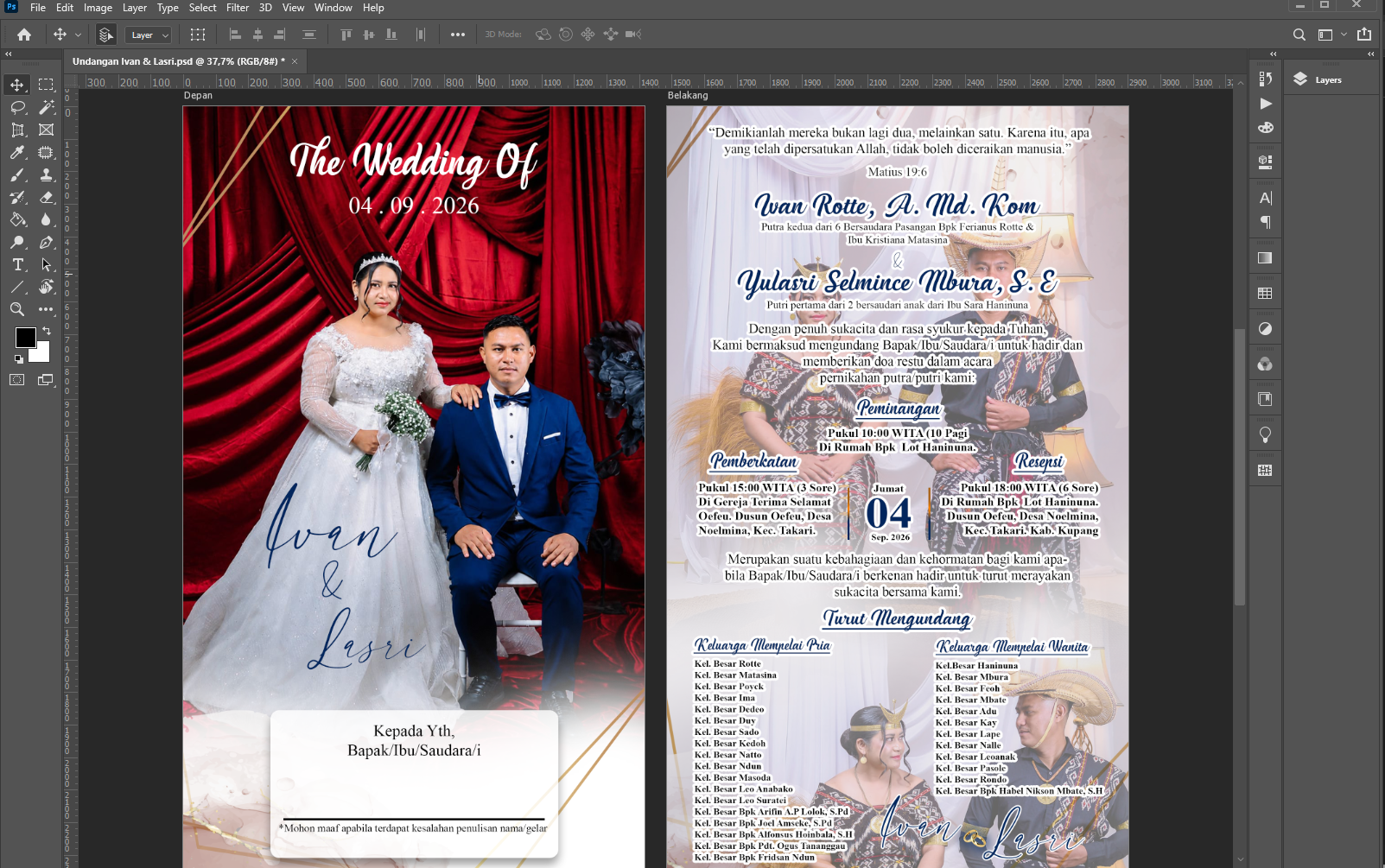Select the Pen tool
The image size is (1385, 868).
click(x=46, y=242)
